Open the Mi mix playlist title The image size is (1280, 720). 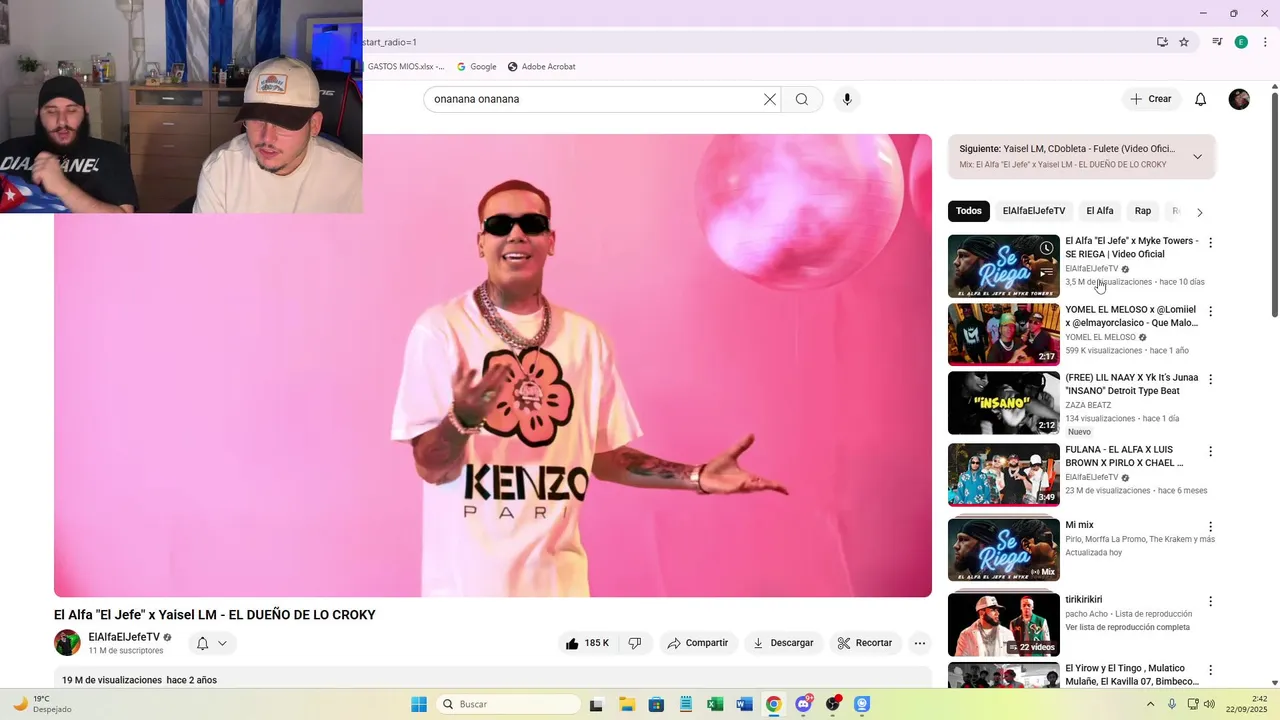click(x=1079, y=525)
